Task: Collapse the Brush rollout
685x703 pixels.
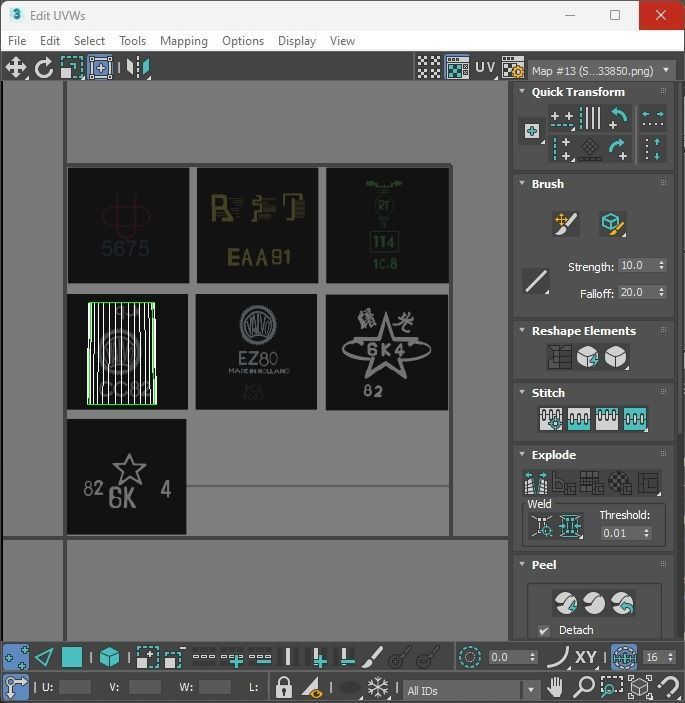Action: point(522,183)
